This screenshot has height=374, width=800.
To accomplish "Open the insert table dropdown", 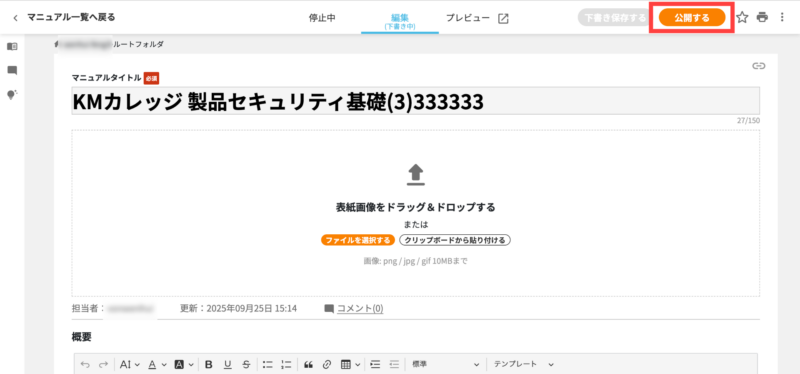I will (x=350, y=364).
